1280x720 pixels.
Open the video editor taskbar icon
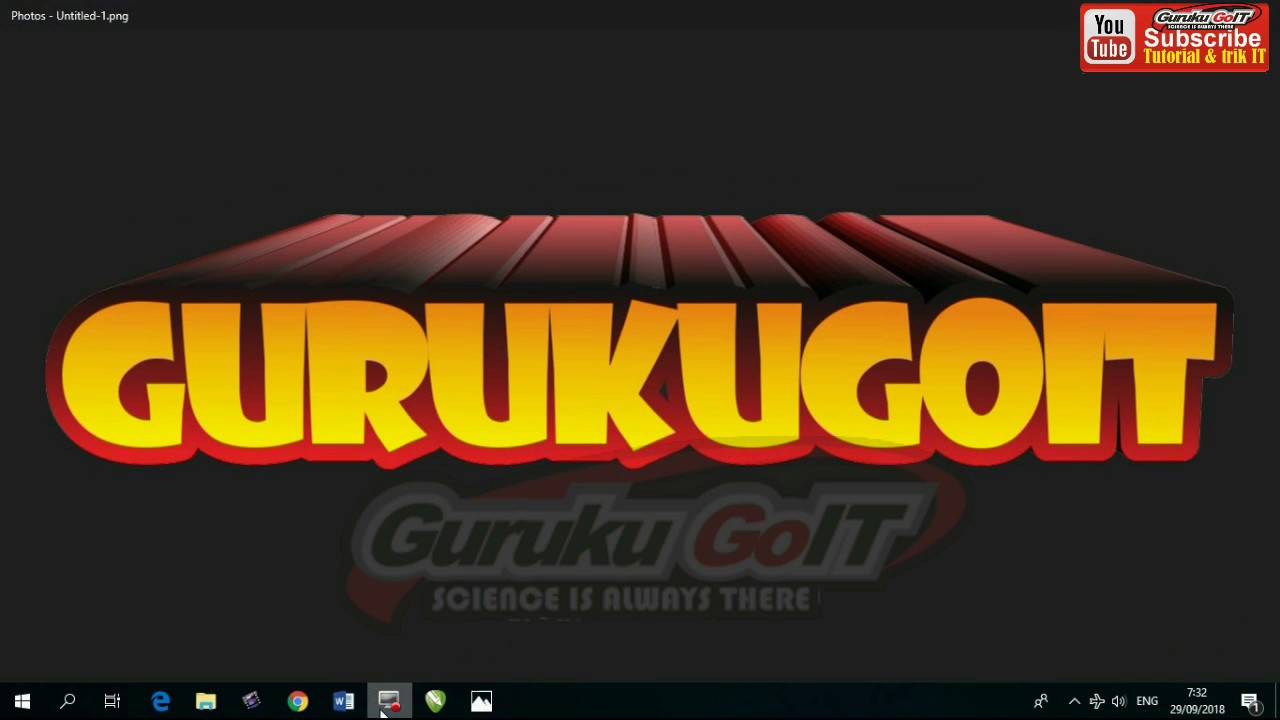pyautogui.click(x=251, y=701)
